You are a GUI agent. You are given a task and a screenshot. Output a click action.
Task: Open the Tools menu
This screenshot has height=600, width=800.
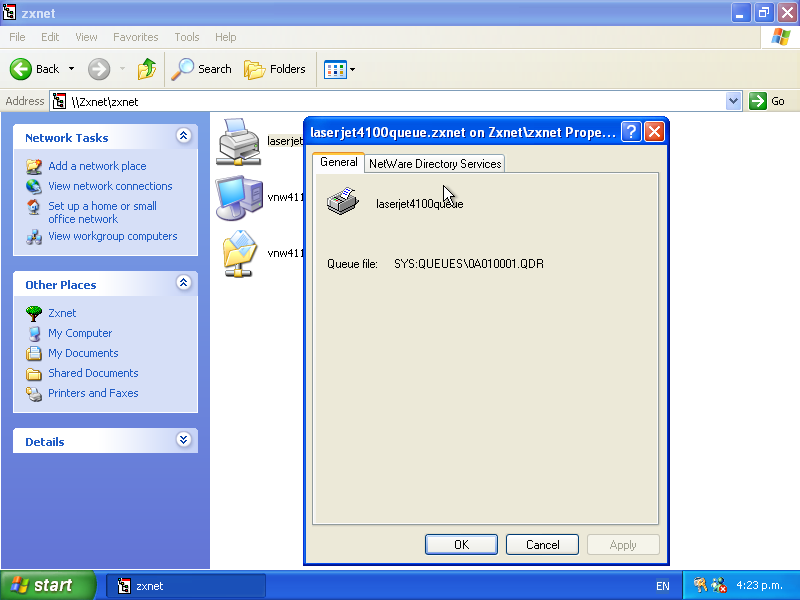(x=187, y=37)
